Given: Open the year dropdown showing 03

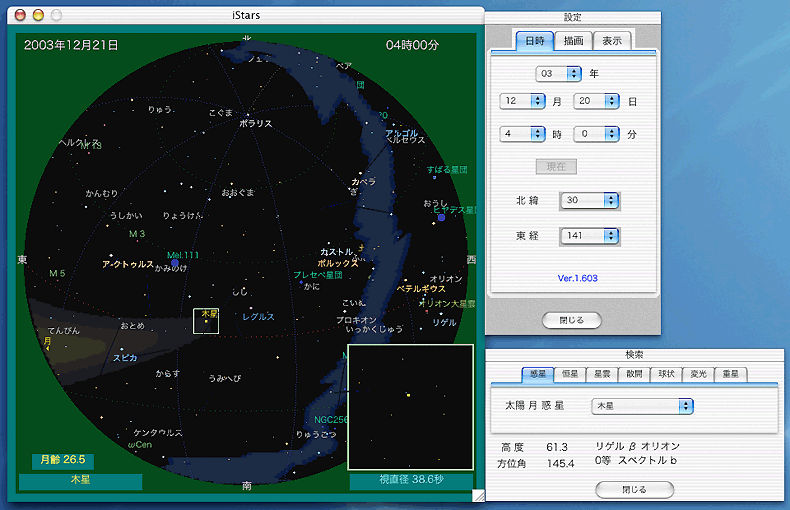Looking at the screenshot, I should [558, 74].
